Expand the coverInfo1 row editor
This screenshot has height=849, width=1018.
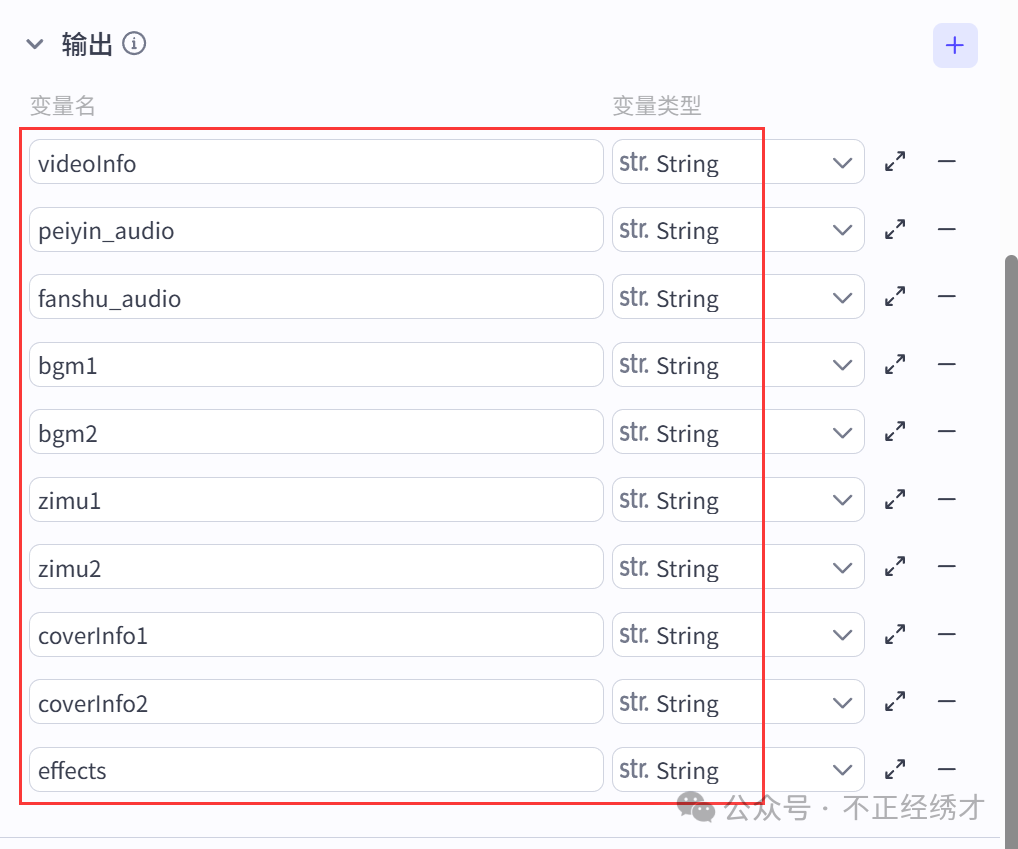tap(895, 634)
